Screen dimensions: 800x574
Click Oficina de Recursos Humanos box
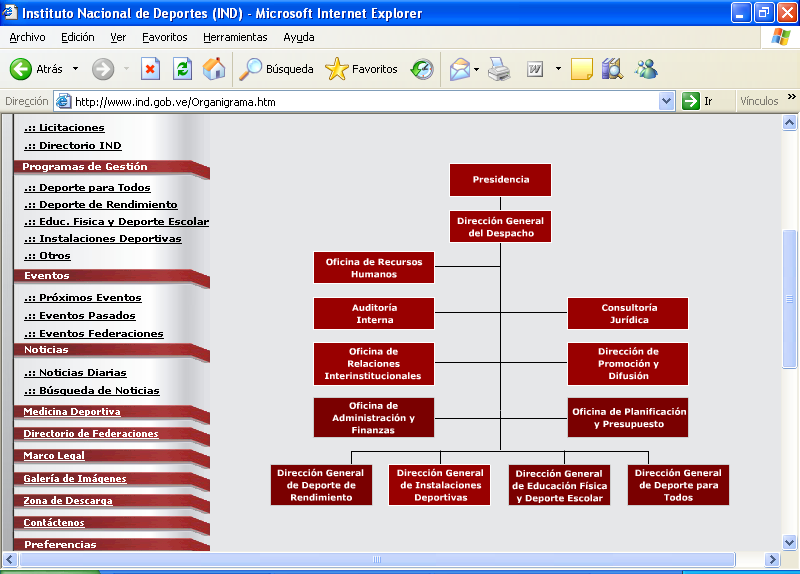[x=373, y=267]
